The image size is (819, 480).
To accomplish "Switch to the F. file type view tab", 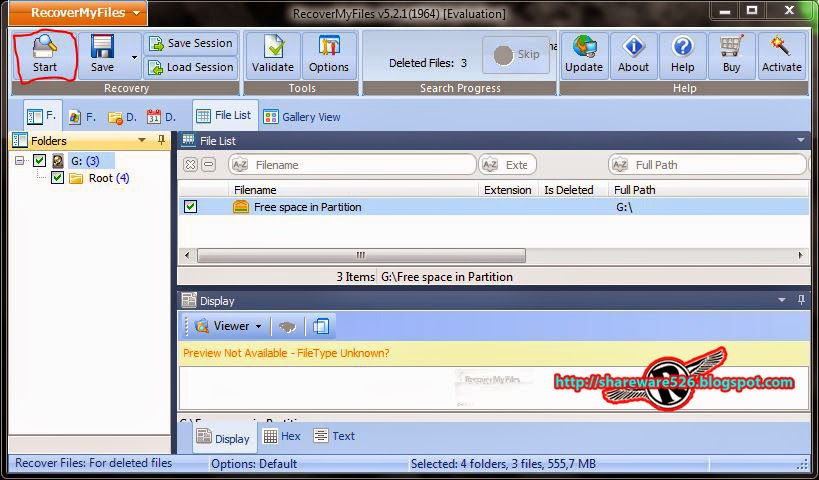I will click(x=83, y=118).
